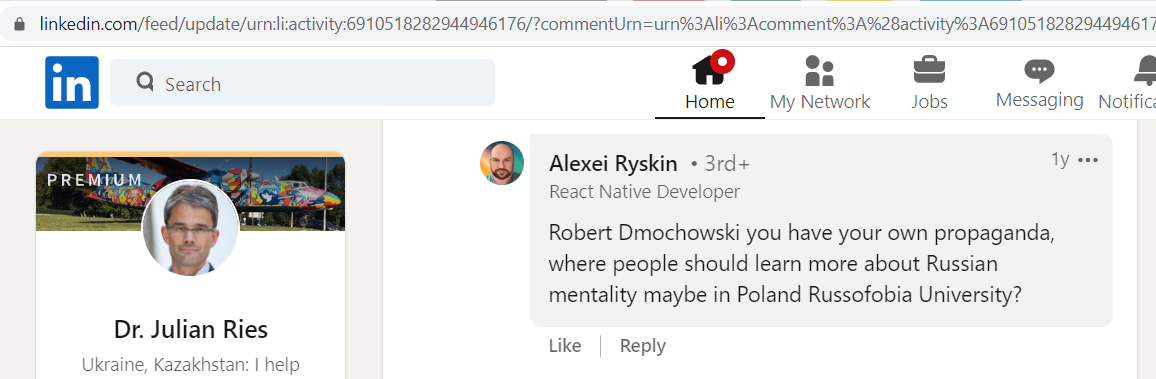Open Messaging chat bubble icon
This screenshot has width=1156, height=379.
pos(1039,71)
